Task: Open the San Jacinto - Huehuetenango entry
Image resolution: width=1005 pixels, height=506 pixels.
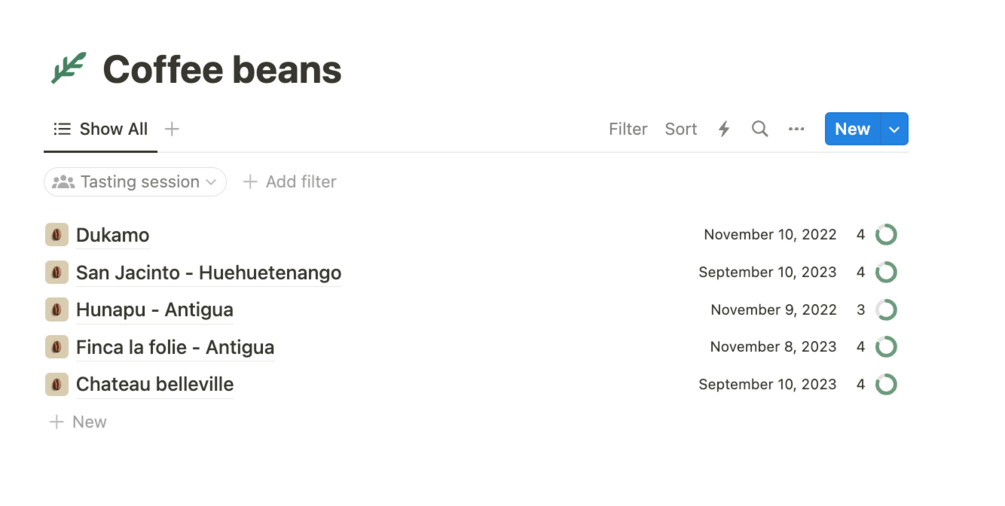Action: coord(208,273)
